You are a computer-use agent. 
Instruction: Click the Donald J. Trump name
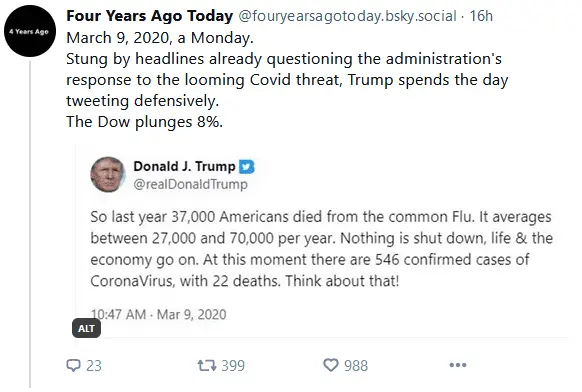pos(184,166)
